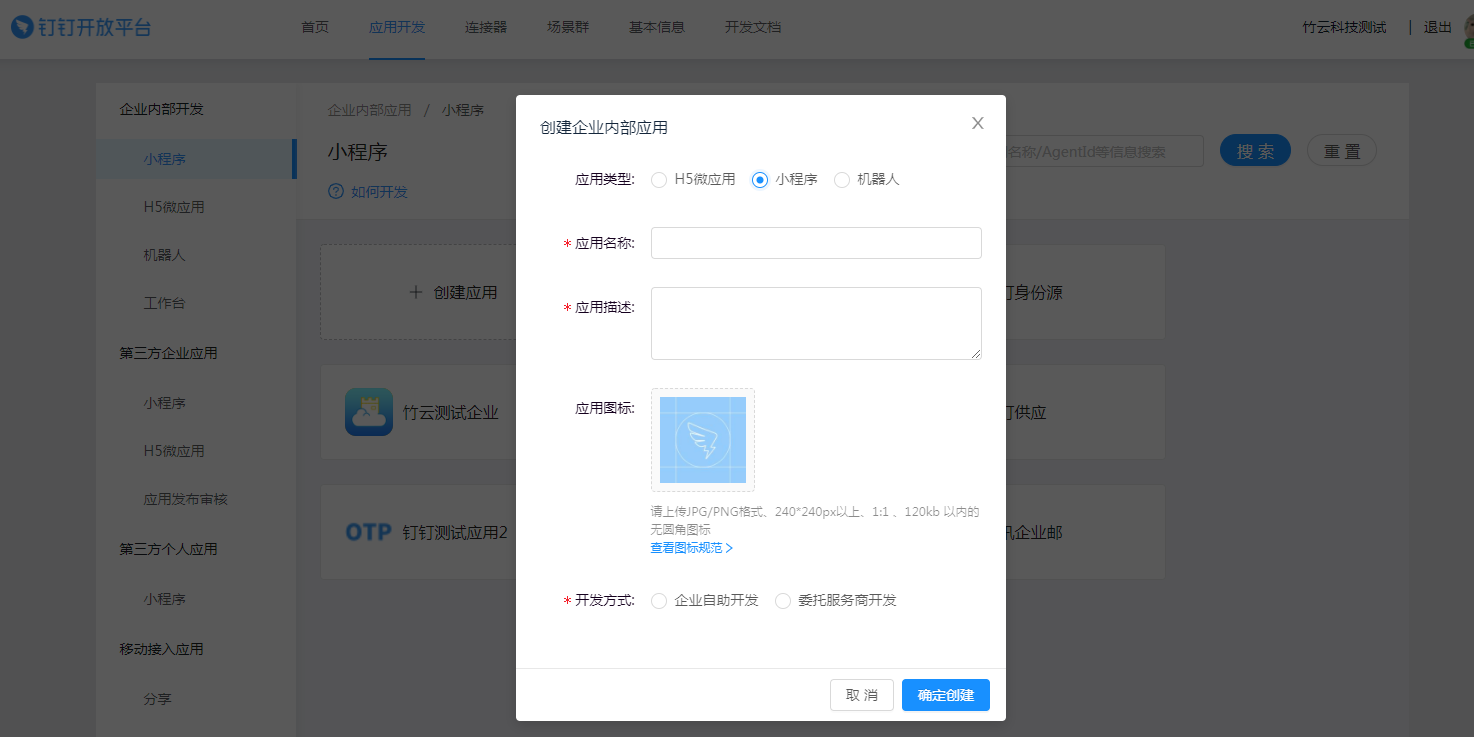Screen dimensions: 1474x737
Task: Click the 第三方个人应用 sidebar heading
Action: 169,549
